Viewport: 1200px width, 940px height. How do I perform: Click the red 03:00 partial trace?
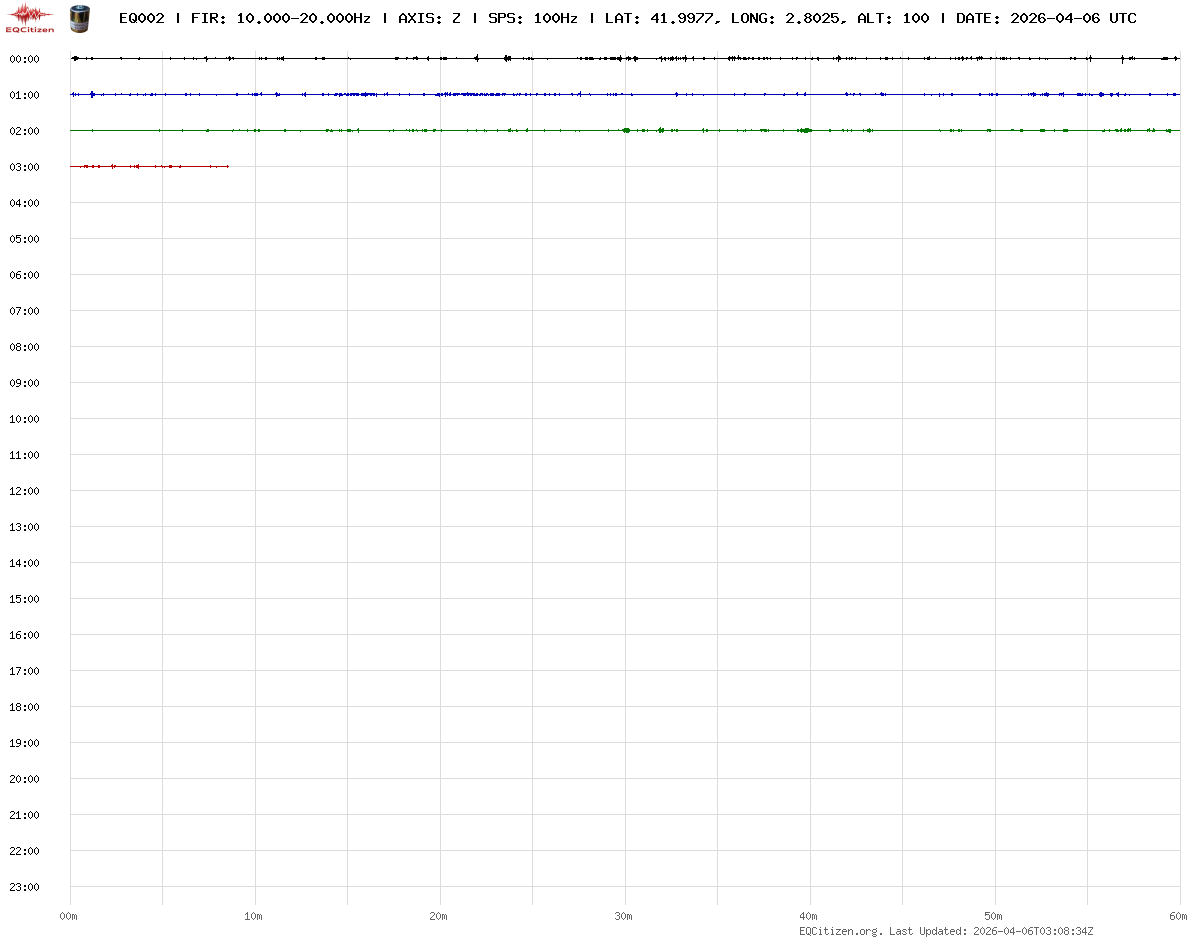[150, 166]
